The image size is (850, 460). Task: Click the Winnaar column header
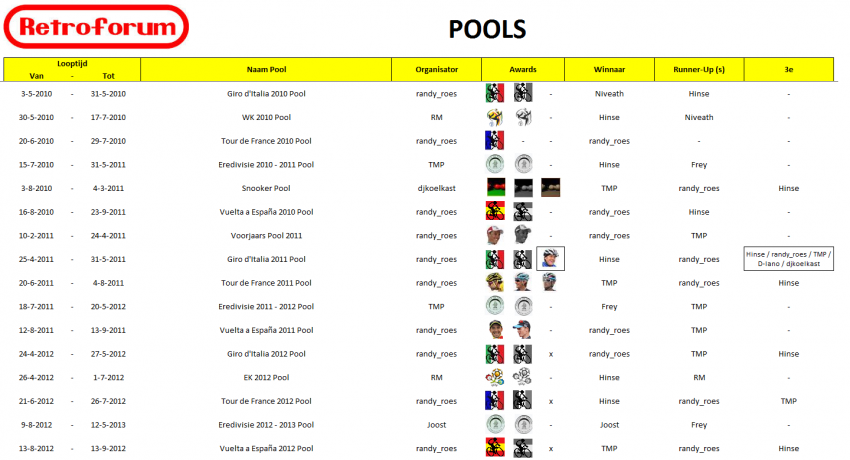coord(609,70)
